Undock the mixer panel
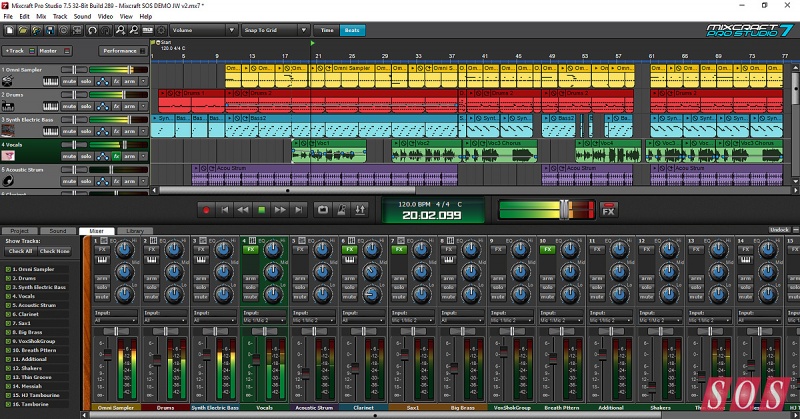 [x=779, y=230]
